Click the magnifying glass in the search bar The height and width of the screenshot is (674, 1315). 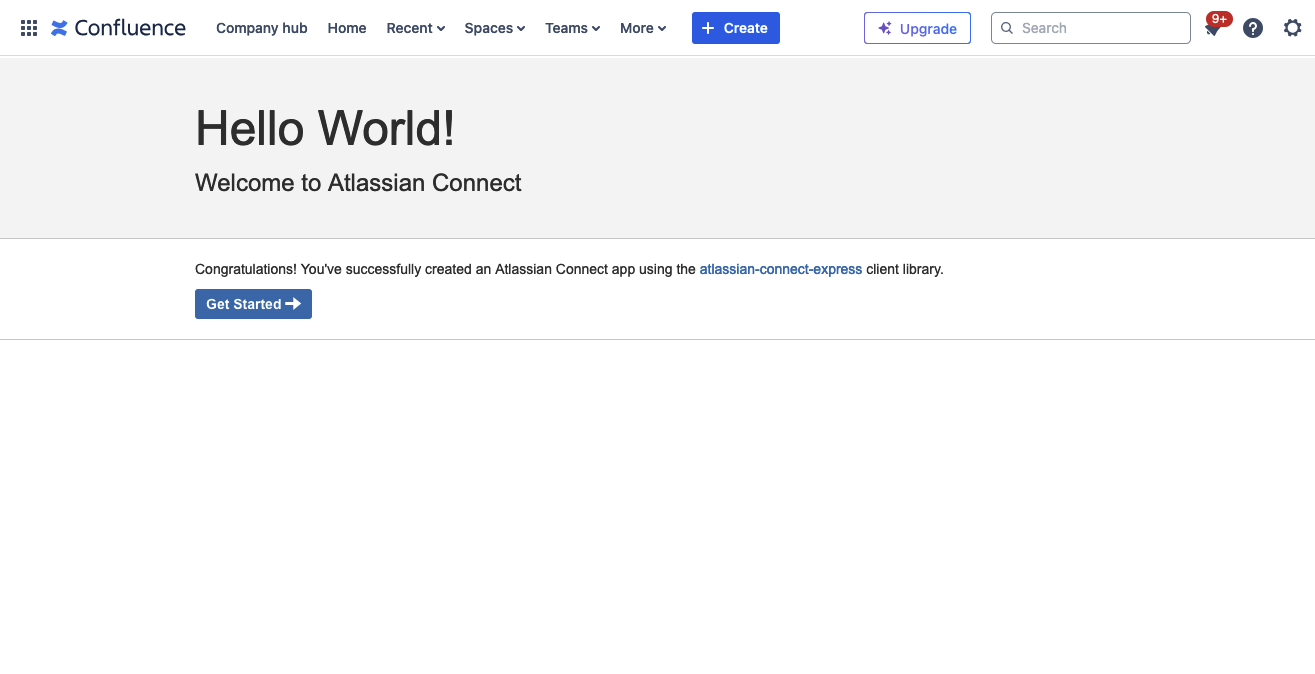(x=1007, y=28)
